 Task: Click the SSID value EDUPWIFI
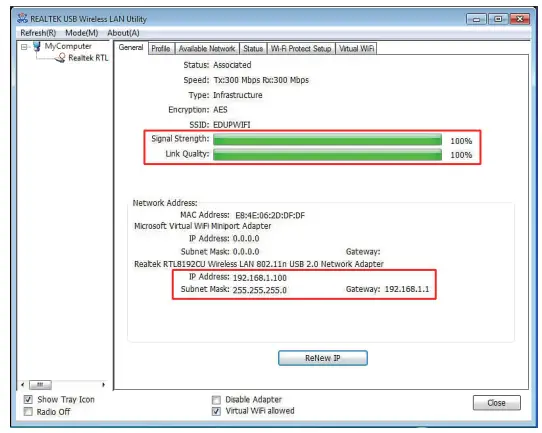[x=232, y=125]
